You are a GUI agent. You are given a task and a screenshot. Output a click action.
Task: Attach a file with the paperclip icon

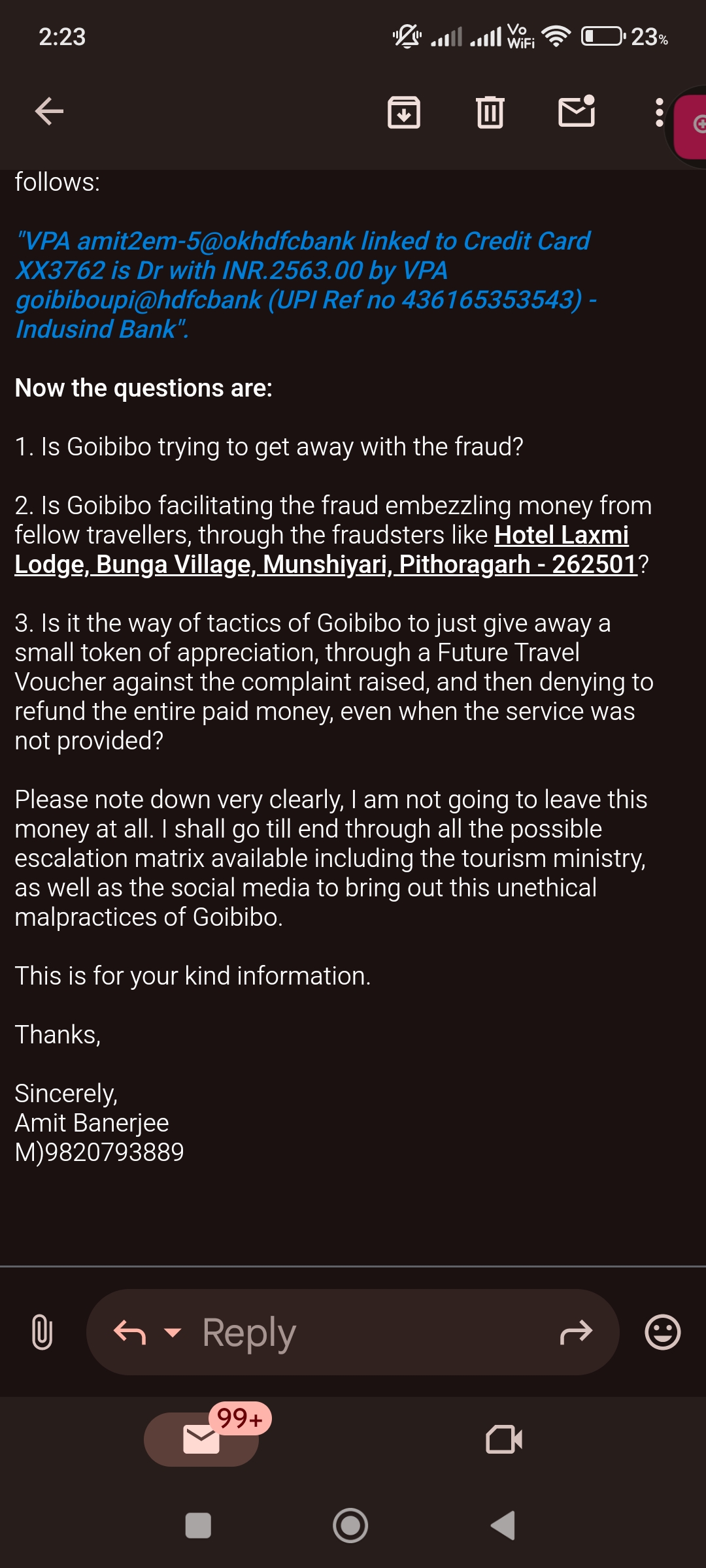(x=42, y=1332)
